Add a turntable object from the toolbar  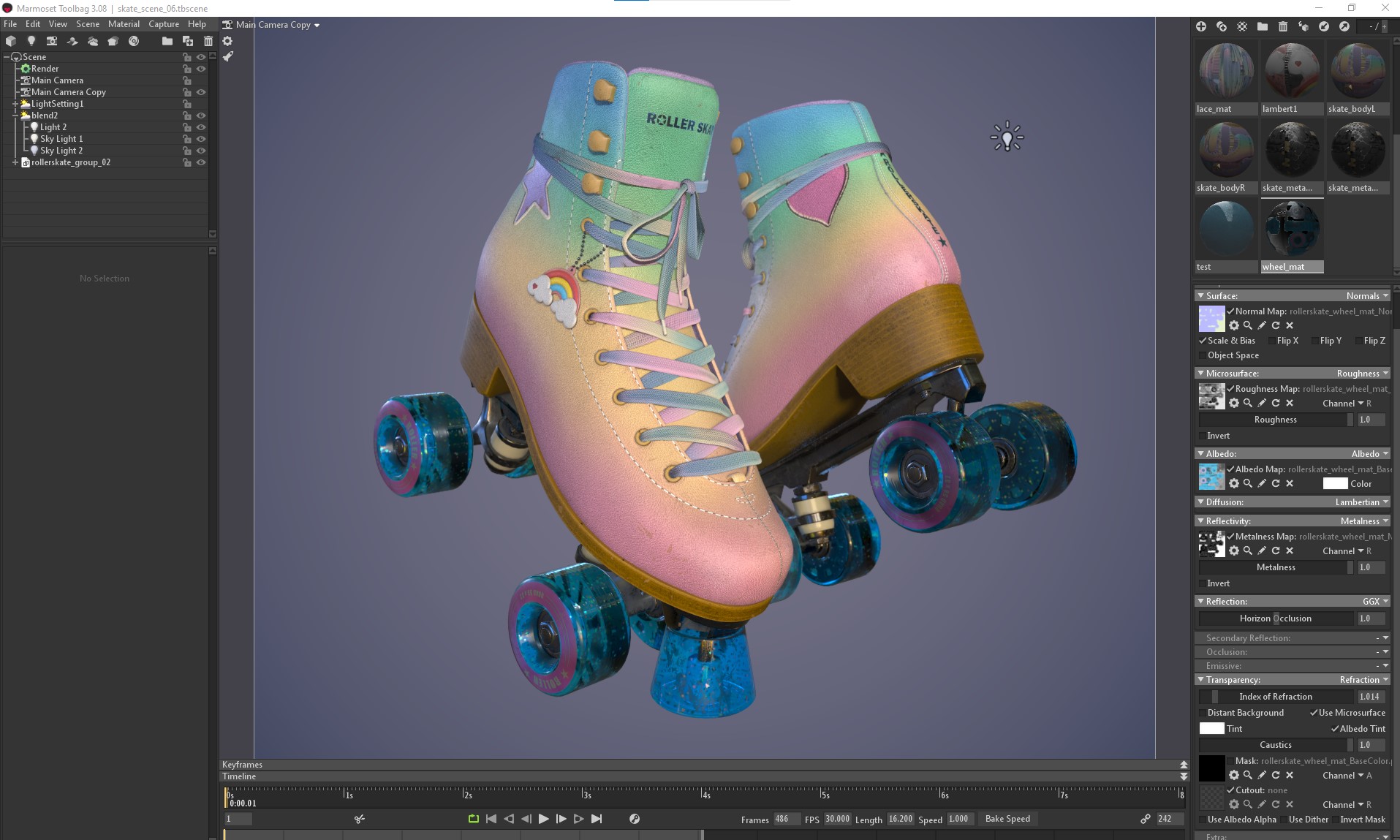134,41
